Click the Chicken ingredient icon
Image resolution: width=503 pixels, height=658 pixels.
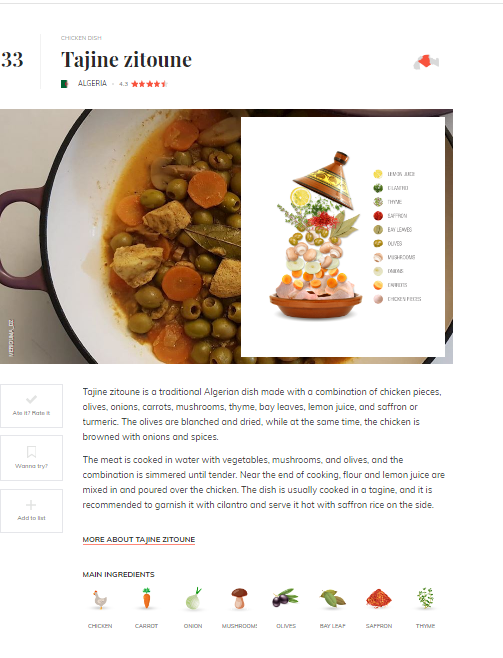click(x=100, y=599)
